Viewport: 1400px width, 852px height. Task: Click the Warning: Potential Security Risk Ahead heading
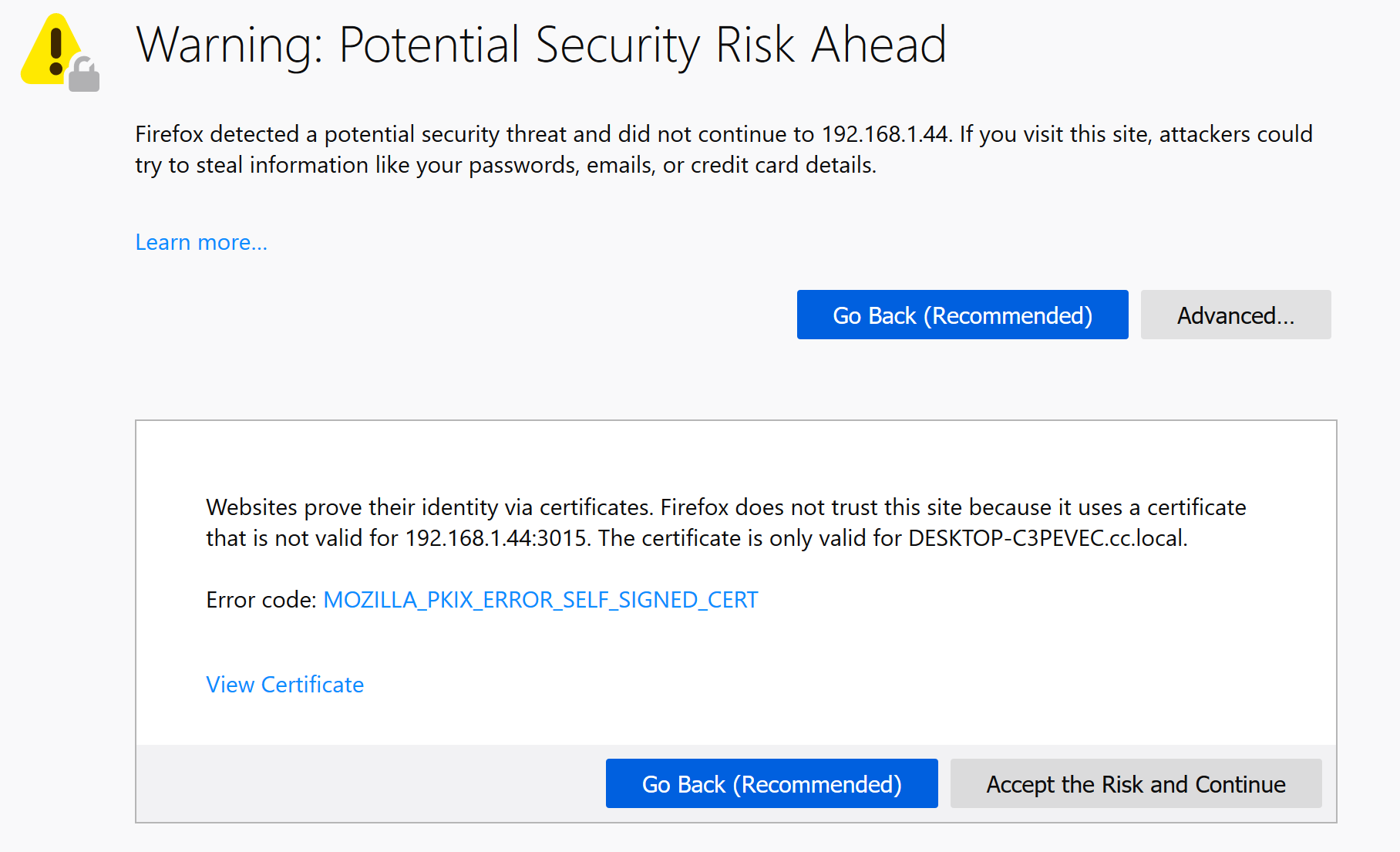click(540, 45)
